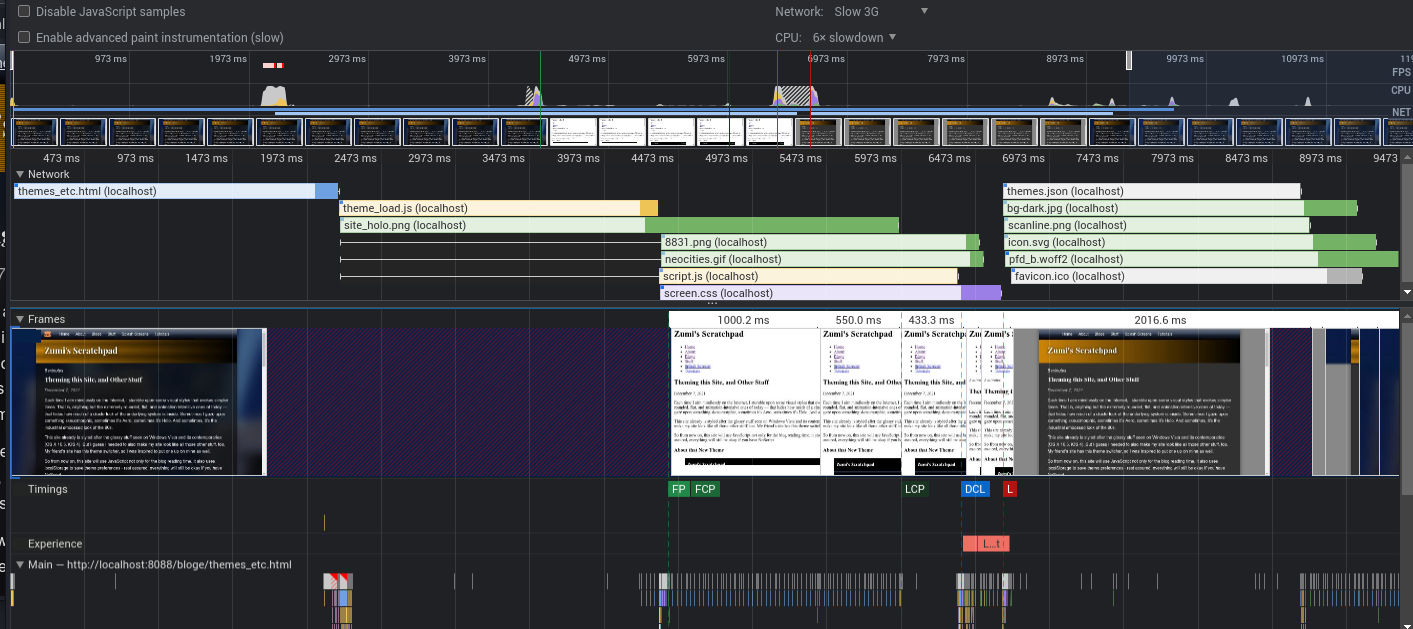Screen dimensions: 1413x629
Task: Collapse the Network track section
Action: (x=20, y=174)
